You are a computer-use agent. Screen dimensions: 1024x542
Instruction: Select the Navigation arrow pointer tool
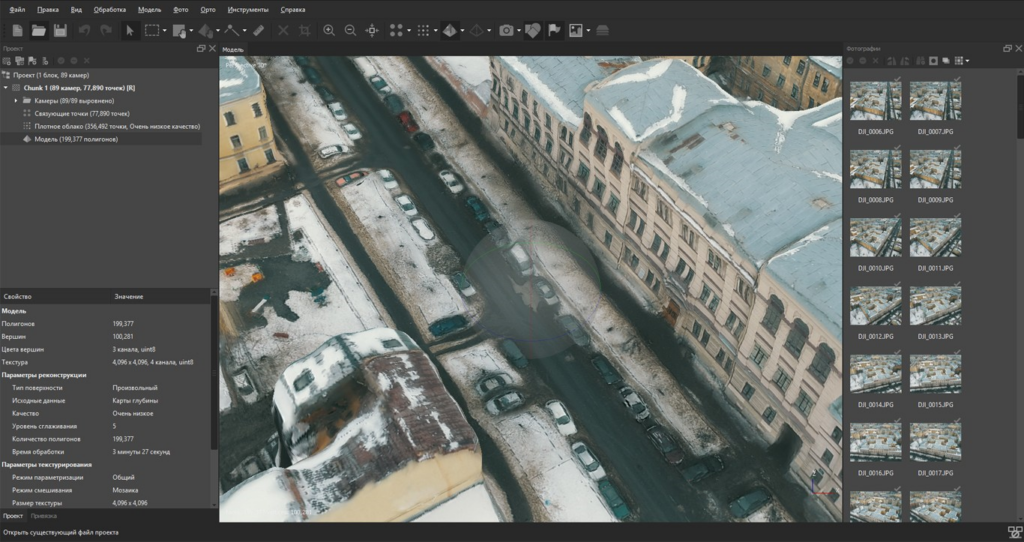[x=129, y=30]
